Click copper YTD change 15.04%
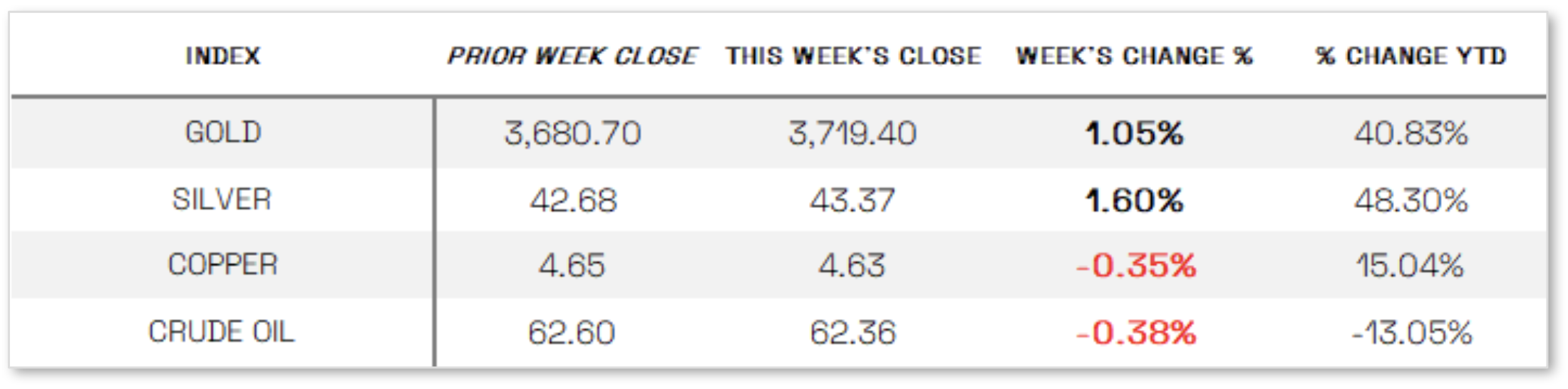 [1410, 266]
